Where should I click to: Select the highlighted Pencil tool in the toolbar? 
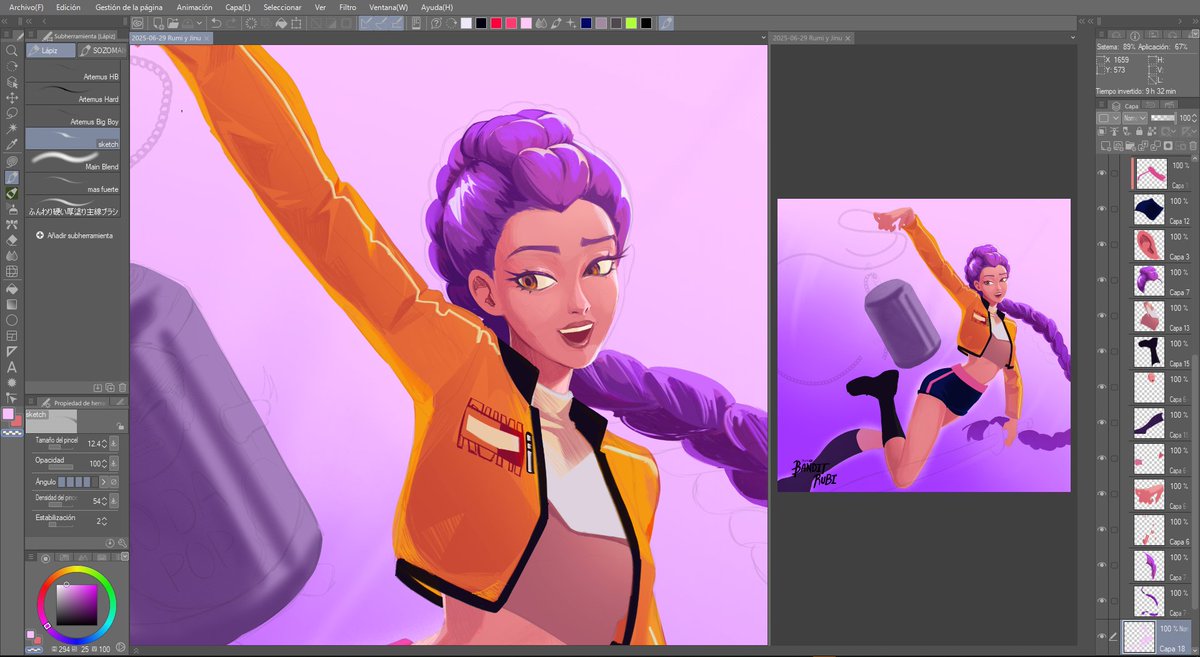(x=12, y=177)
